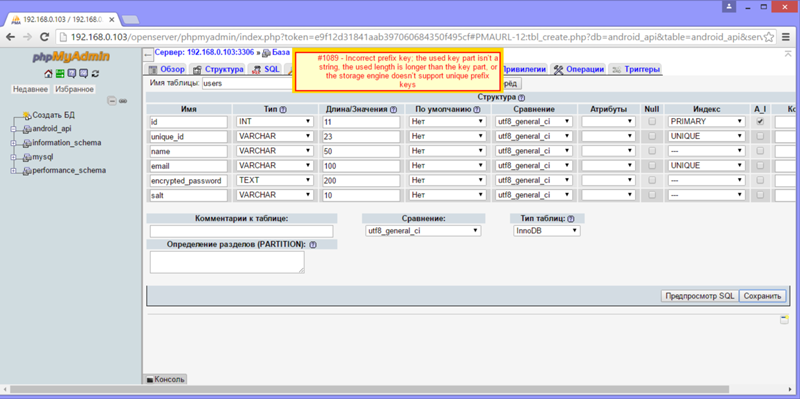Open По умолчанию dropdown for name row
The height and width of the screenshot is (399, 800).
tap(447, 151)
